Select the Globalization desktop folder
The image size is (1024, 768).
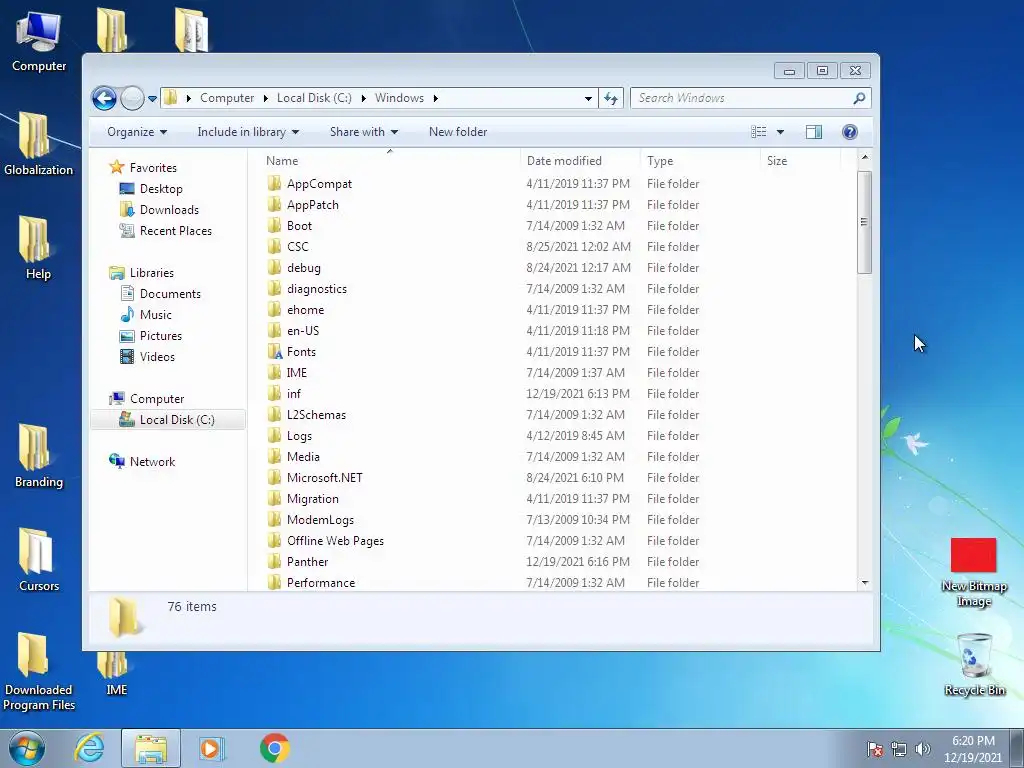tap(39, 144)
